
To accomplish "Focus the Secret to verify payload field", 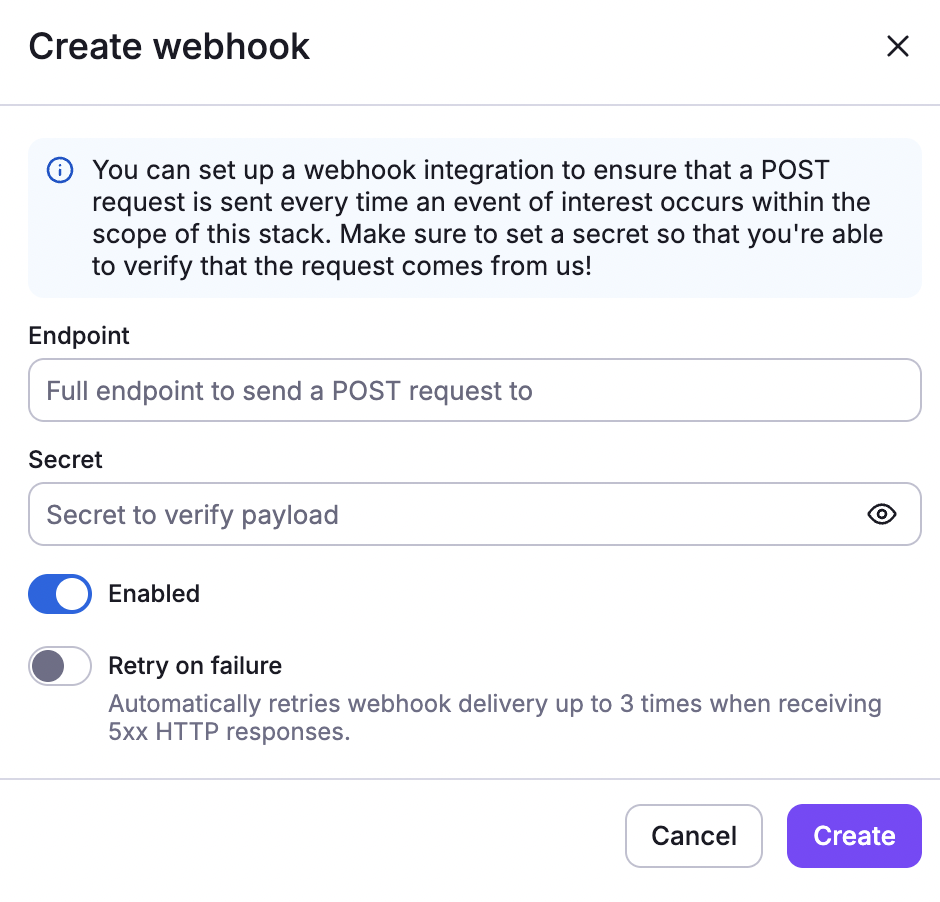I will [x=450, y=514].
